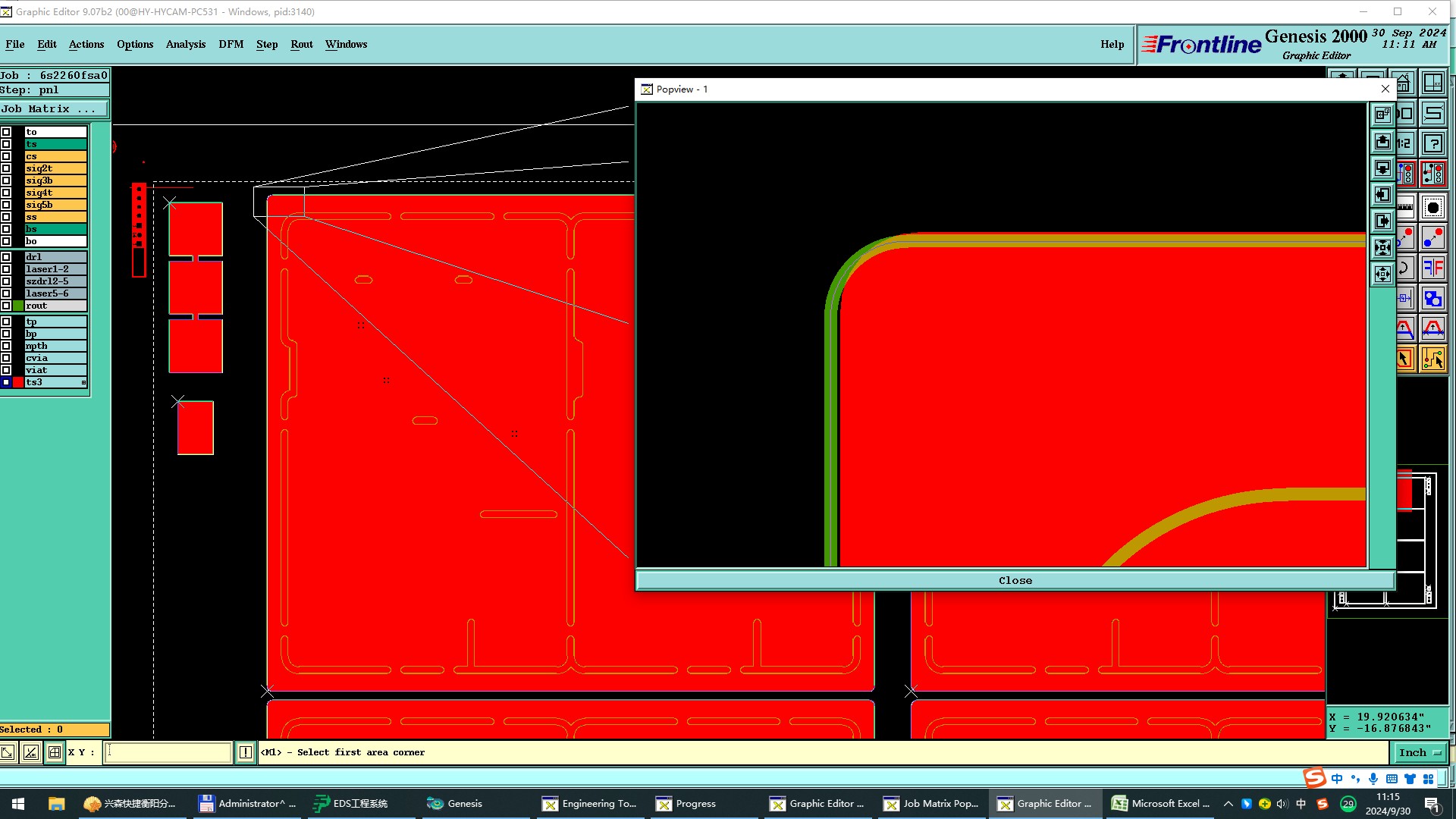Open the Step menu

pos(267,44)
